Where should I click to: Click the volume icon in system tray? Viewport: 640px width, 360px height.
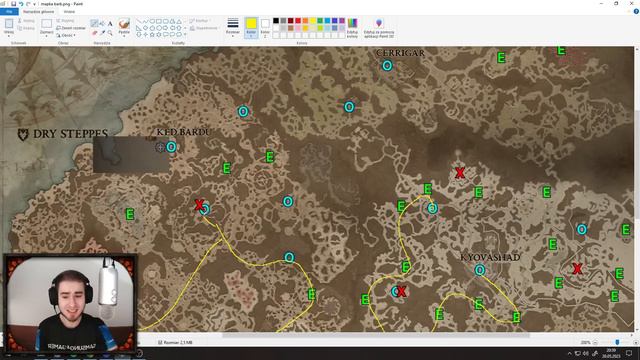[x=586, y=353]
